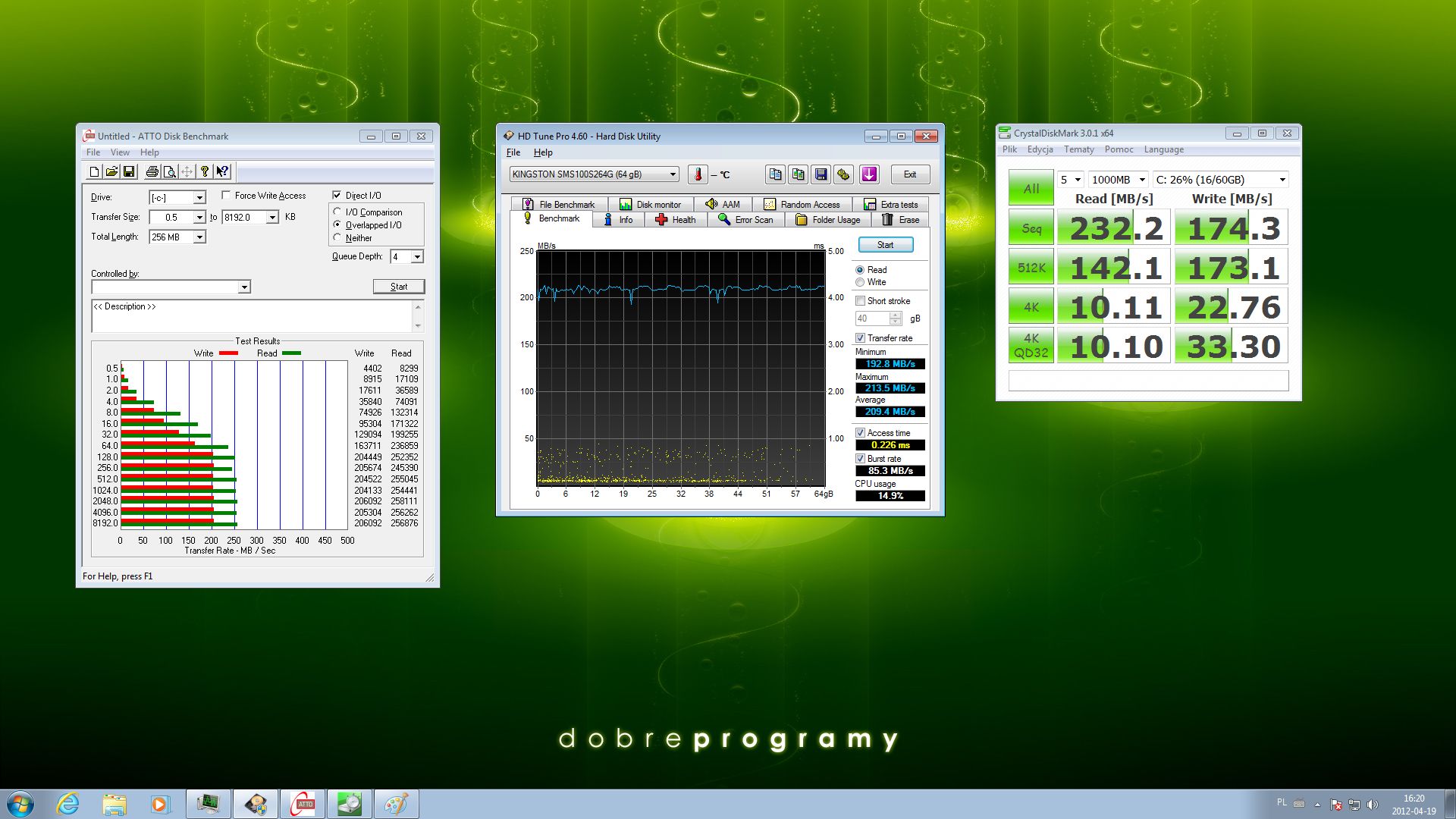Open the Edycja menu in CrystalDiskMark
The image size is (1456, 819).
point(1040,150)
